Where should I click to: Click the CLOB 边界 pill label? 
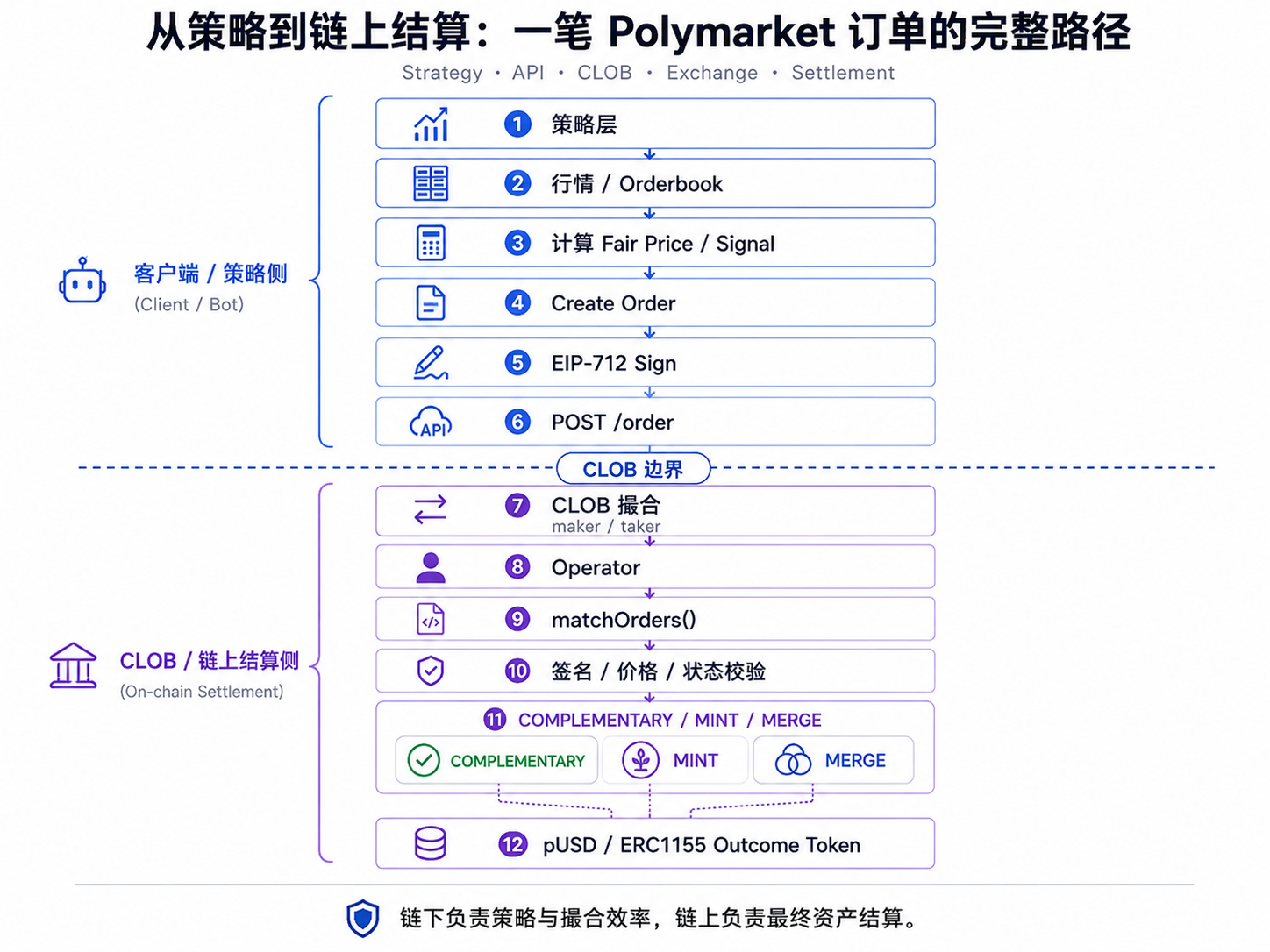(x=633, y=469)
